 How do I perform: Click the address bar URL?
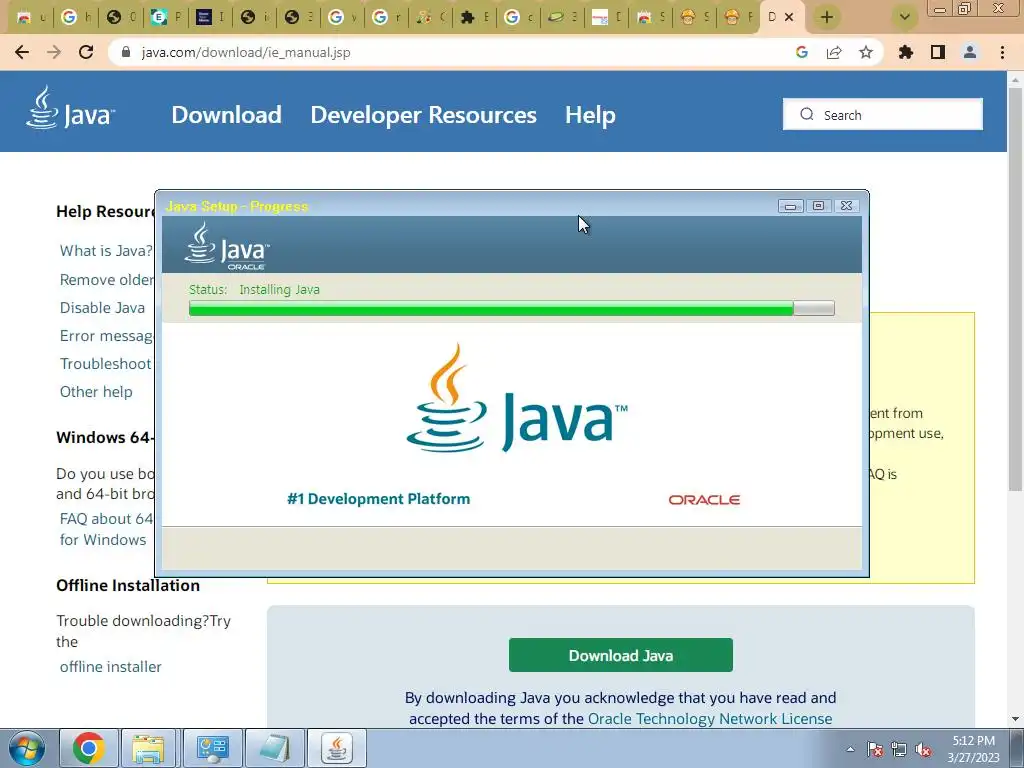[246, 52]
